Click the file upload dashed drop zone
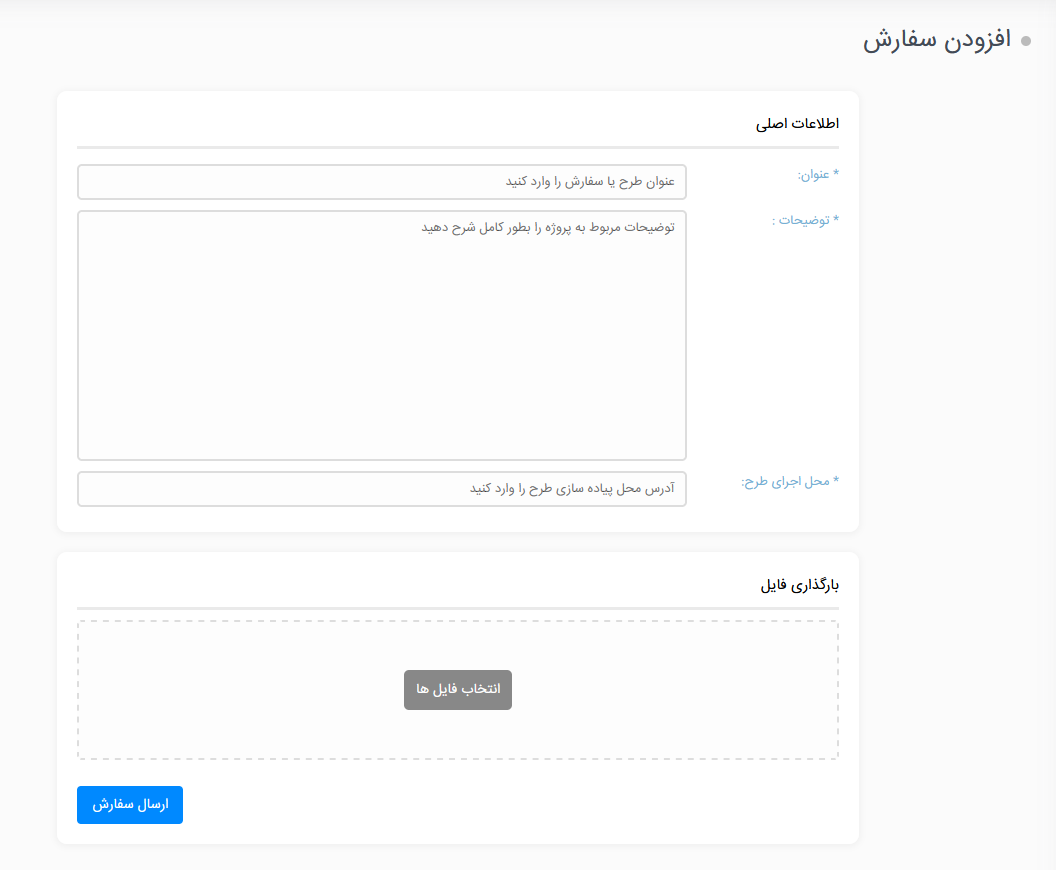This screenshot has height=870, width=1056. click(x=458, y=690)
